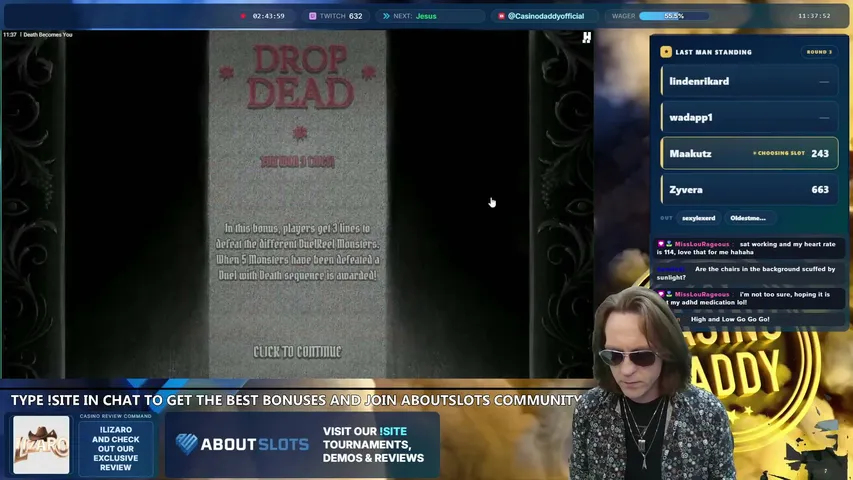853x480 pixels.
Task: Click the Hacksaw logo in game corner
Action: (586, 38)
